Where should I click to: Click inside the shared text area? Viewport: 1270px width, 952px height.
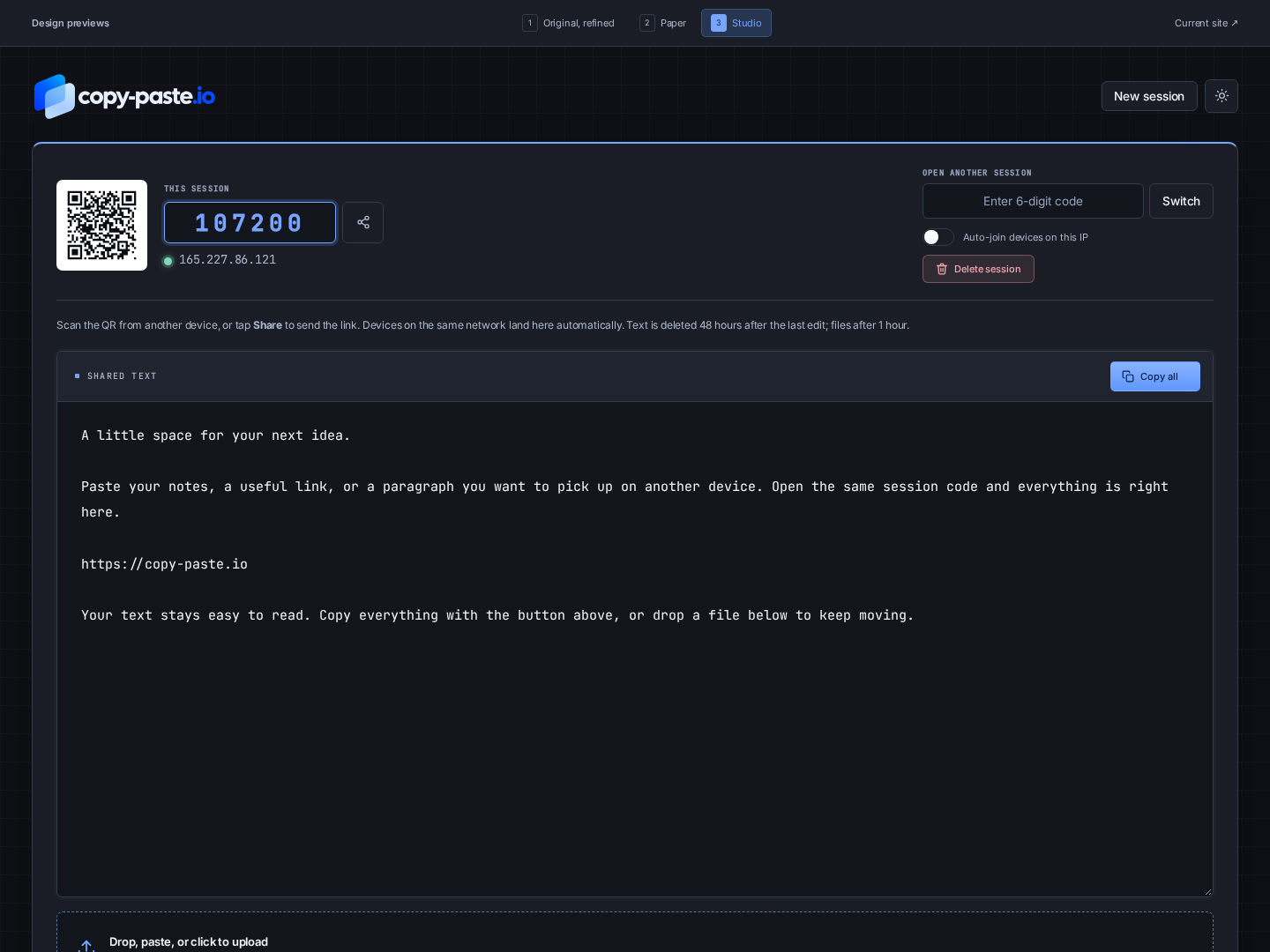coord(635,649)
